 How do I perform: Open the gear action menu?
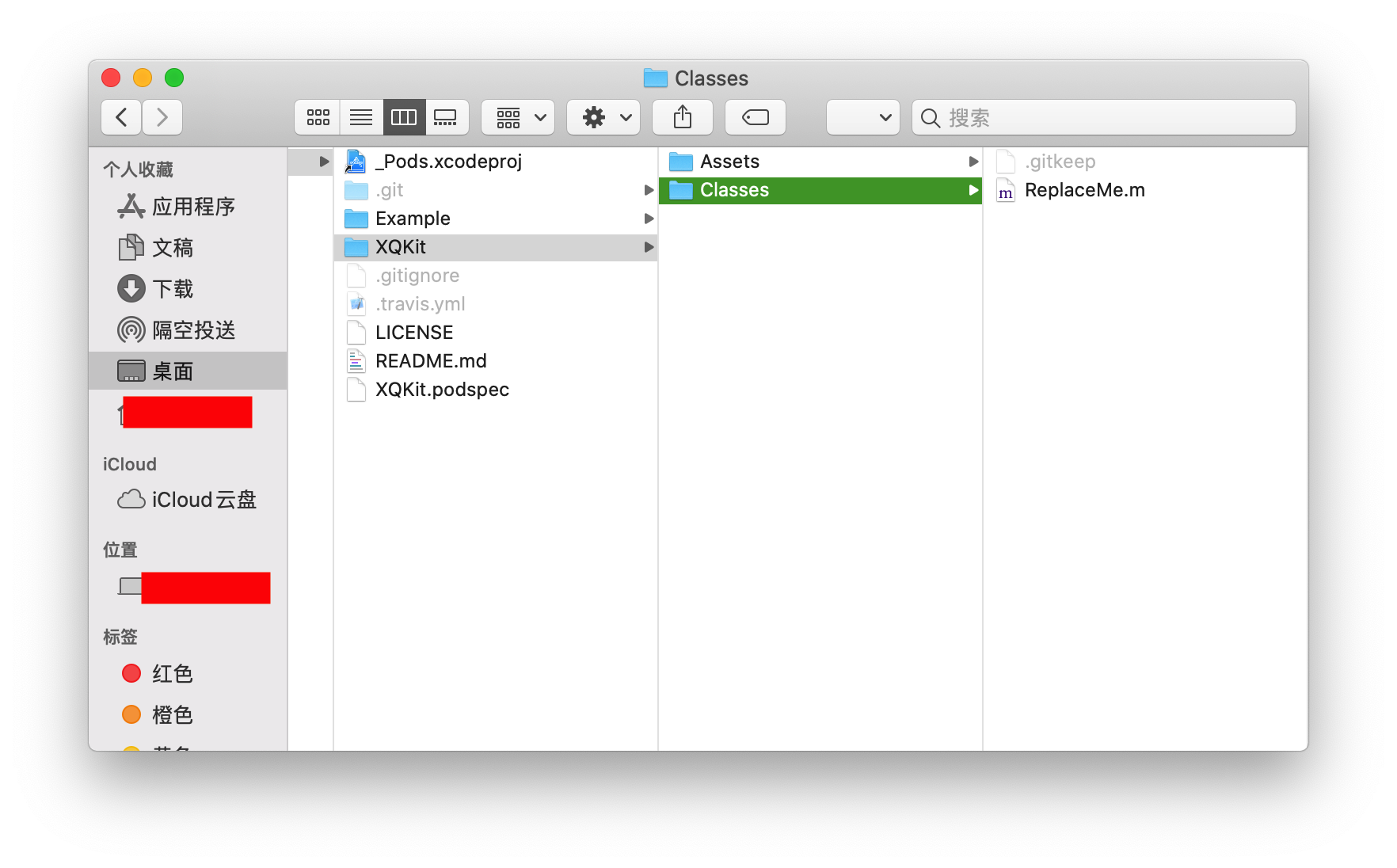[603, 117]
